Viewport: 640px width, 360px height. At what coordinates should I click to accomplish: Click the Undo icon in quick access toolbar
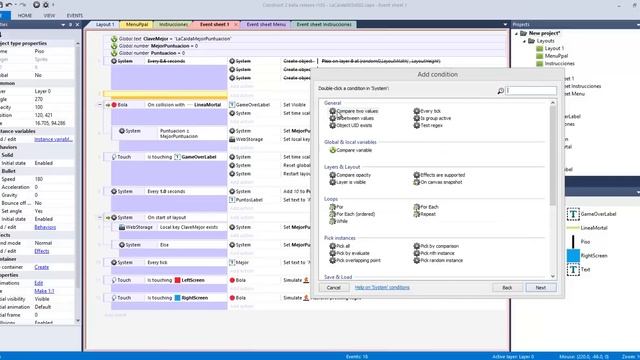pyautogui.click(x=9, y=5)
